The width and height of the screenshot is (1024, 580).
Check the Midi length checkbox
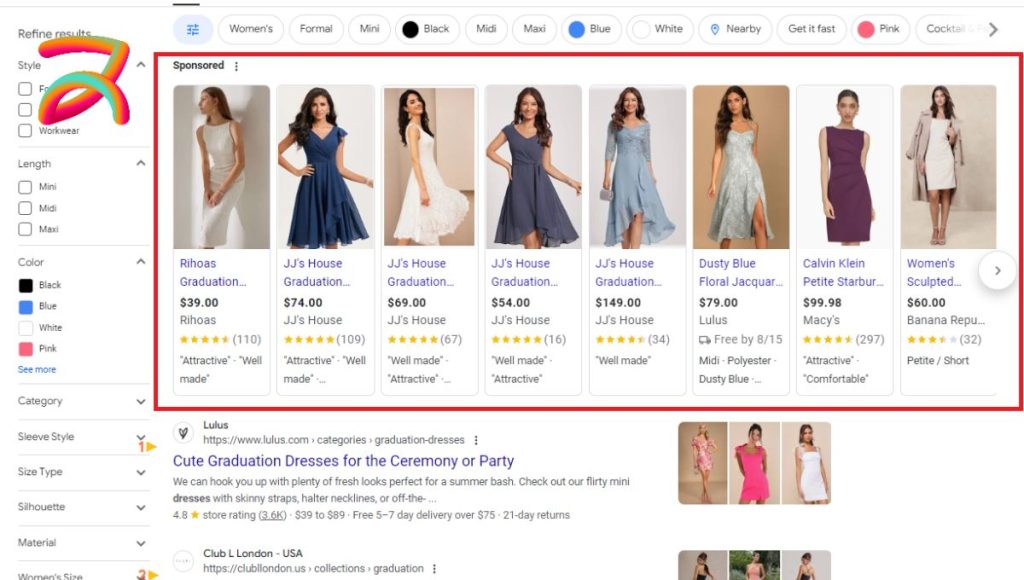25,208
